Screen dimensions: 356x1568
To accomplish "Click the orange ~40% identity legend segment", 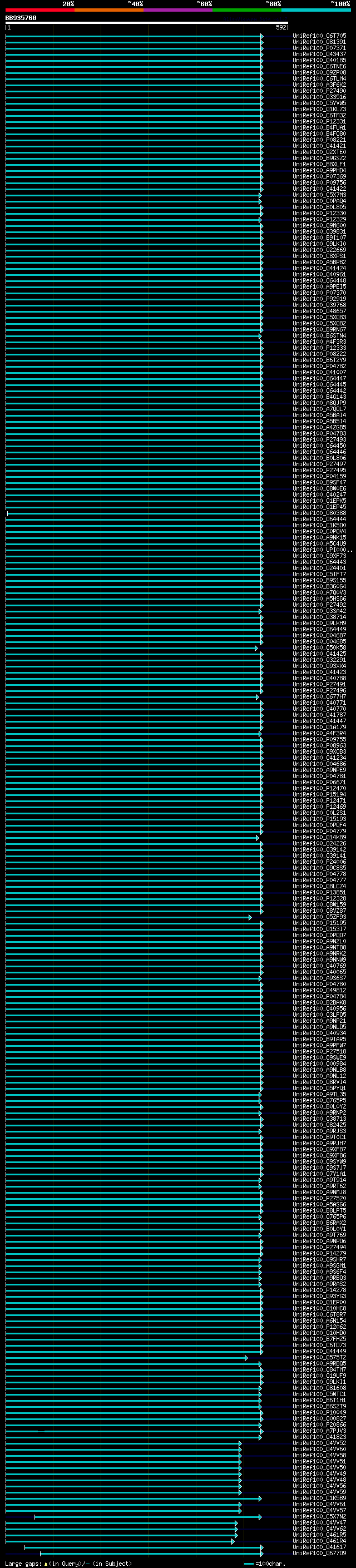I will (109, 10).
